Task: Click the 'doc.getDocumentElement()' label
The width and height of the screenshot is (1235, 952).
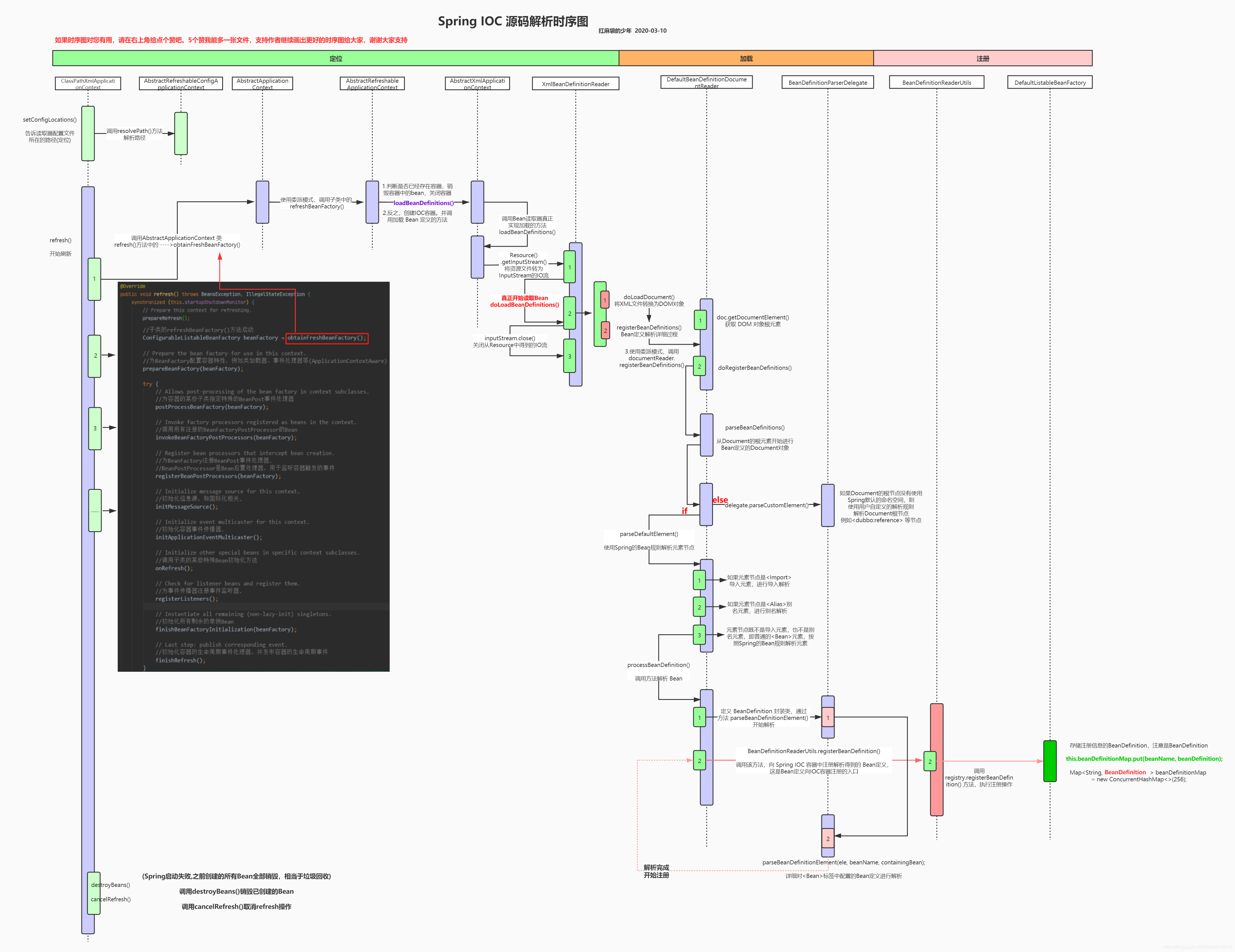Action: [x=753, y=317]
